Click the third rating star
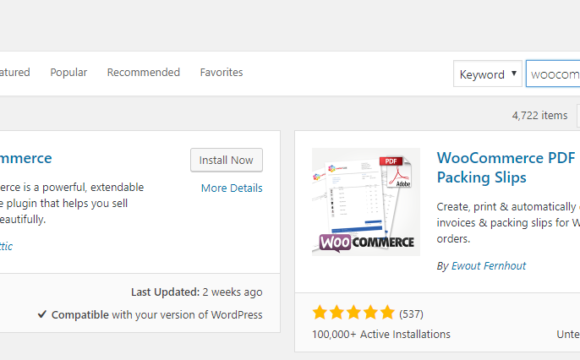580x360 pixels. [x=354, y=312]
